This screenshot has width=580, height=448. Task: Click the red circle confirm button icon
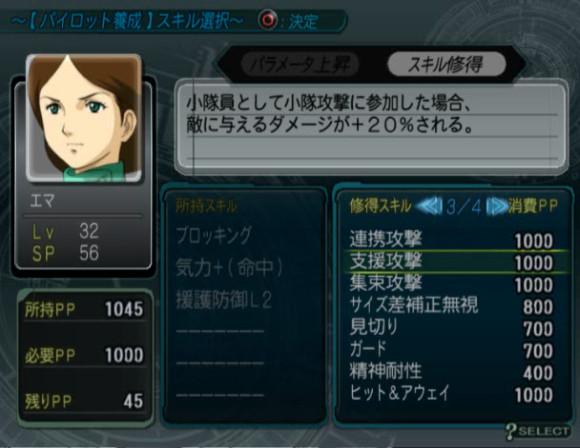point(268,20)
